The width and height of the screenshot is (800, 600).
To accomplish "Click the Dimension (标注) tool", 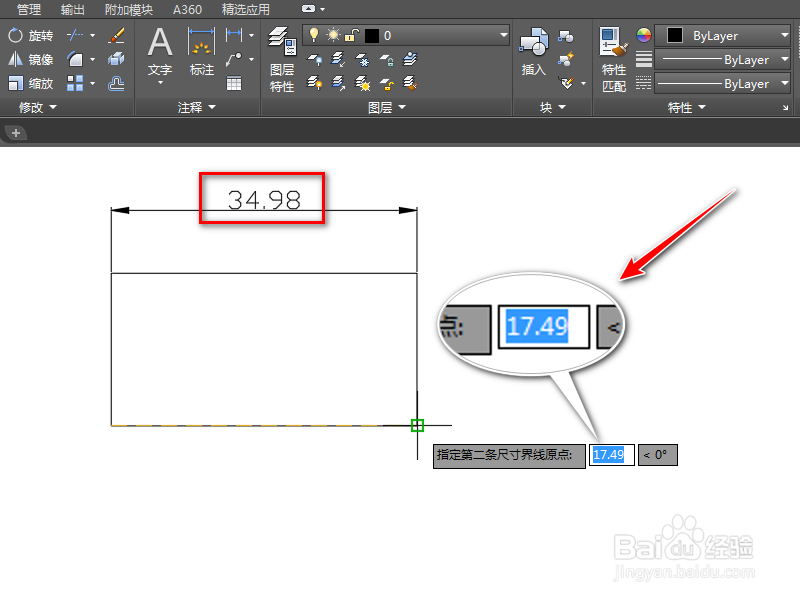I will [202, 53].
